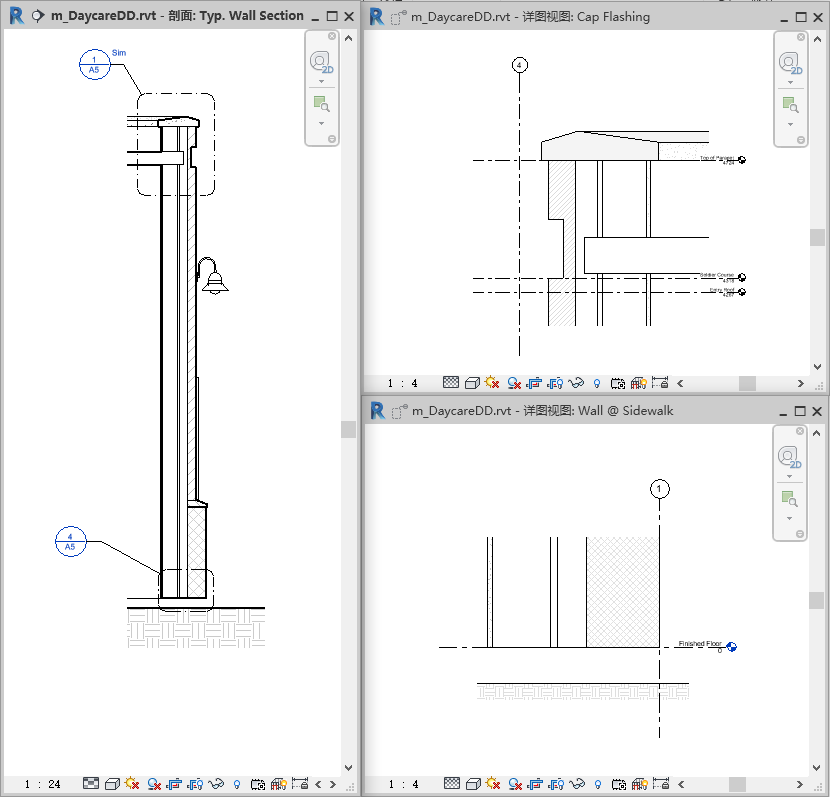Screen dimensions: 830x797
Task: Toggle Crop View in Typ. Wall Section view
Action: (x=174, y=784)
